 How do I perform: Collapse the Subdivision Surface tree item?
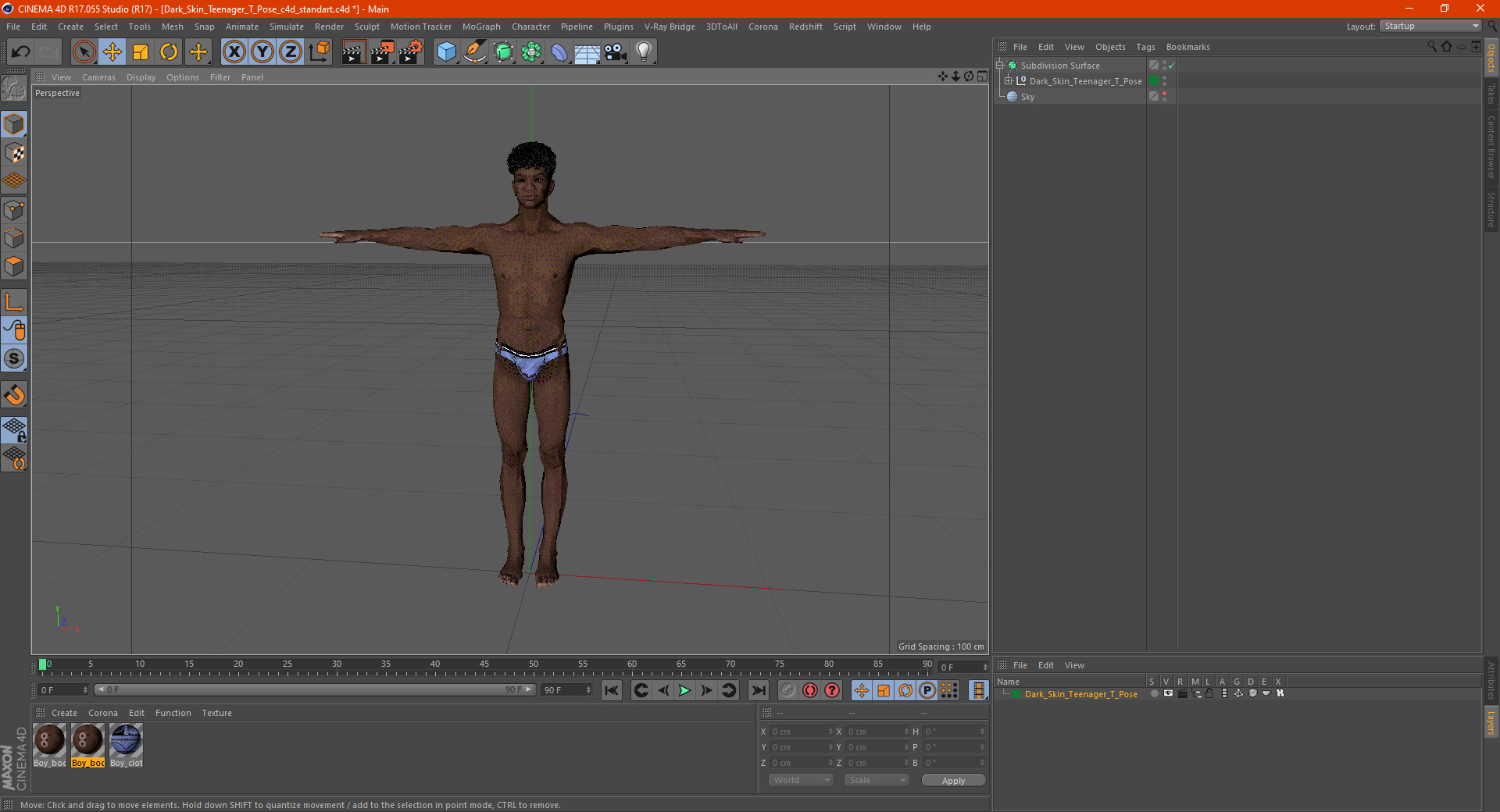[x=999, y=66]
